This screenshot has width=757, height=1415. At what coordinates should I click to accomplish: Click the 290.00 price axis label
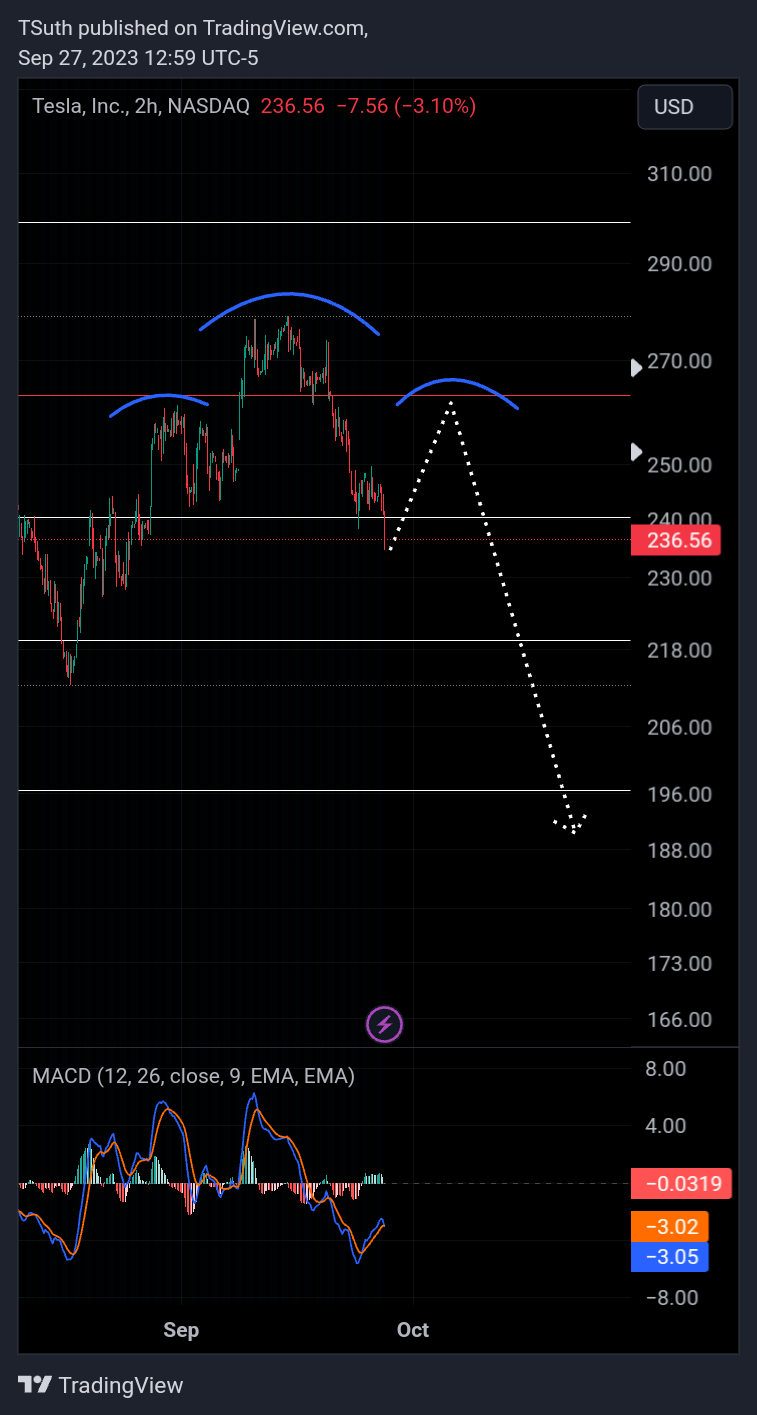(679, 264)
